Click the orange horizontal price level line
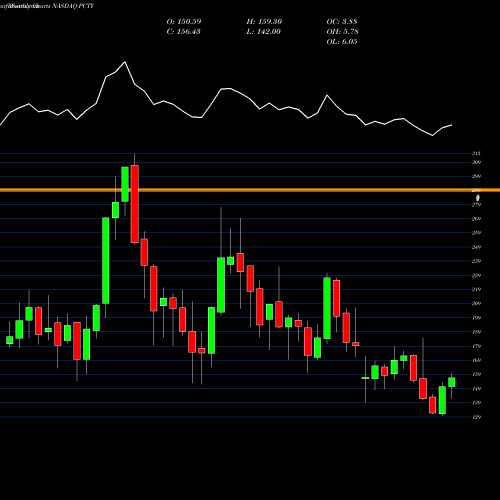This screenshot has height=500, width=500. point(250,190)
